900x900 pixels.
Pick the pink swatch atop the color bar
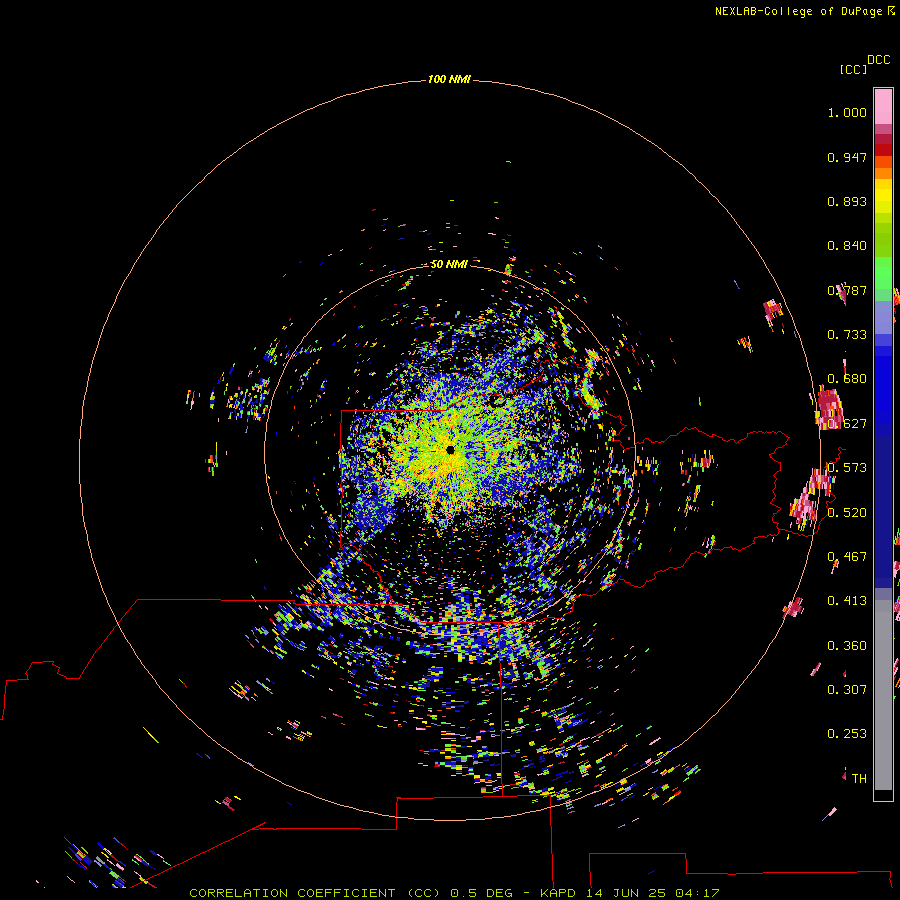(x=883, y=106)
